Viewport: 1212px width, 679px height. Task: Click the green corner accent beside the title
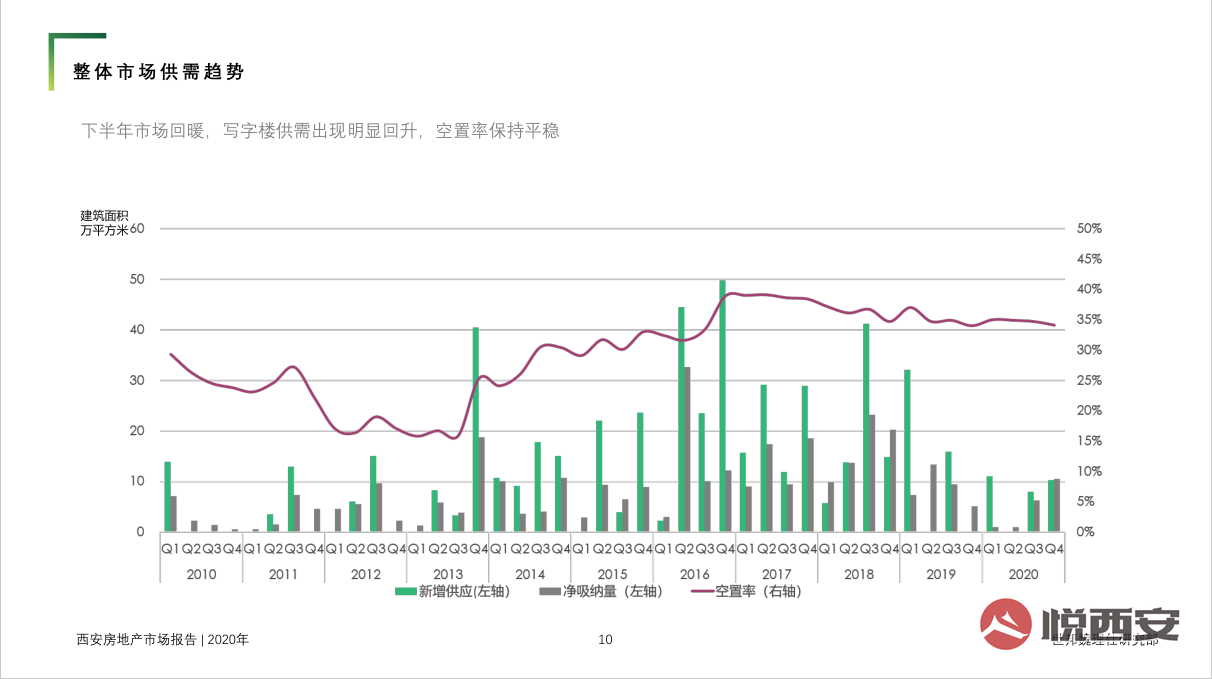coord(52,60)
